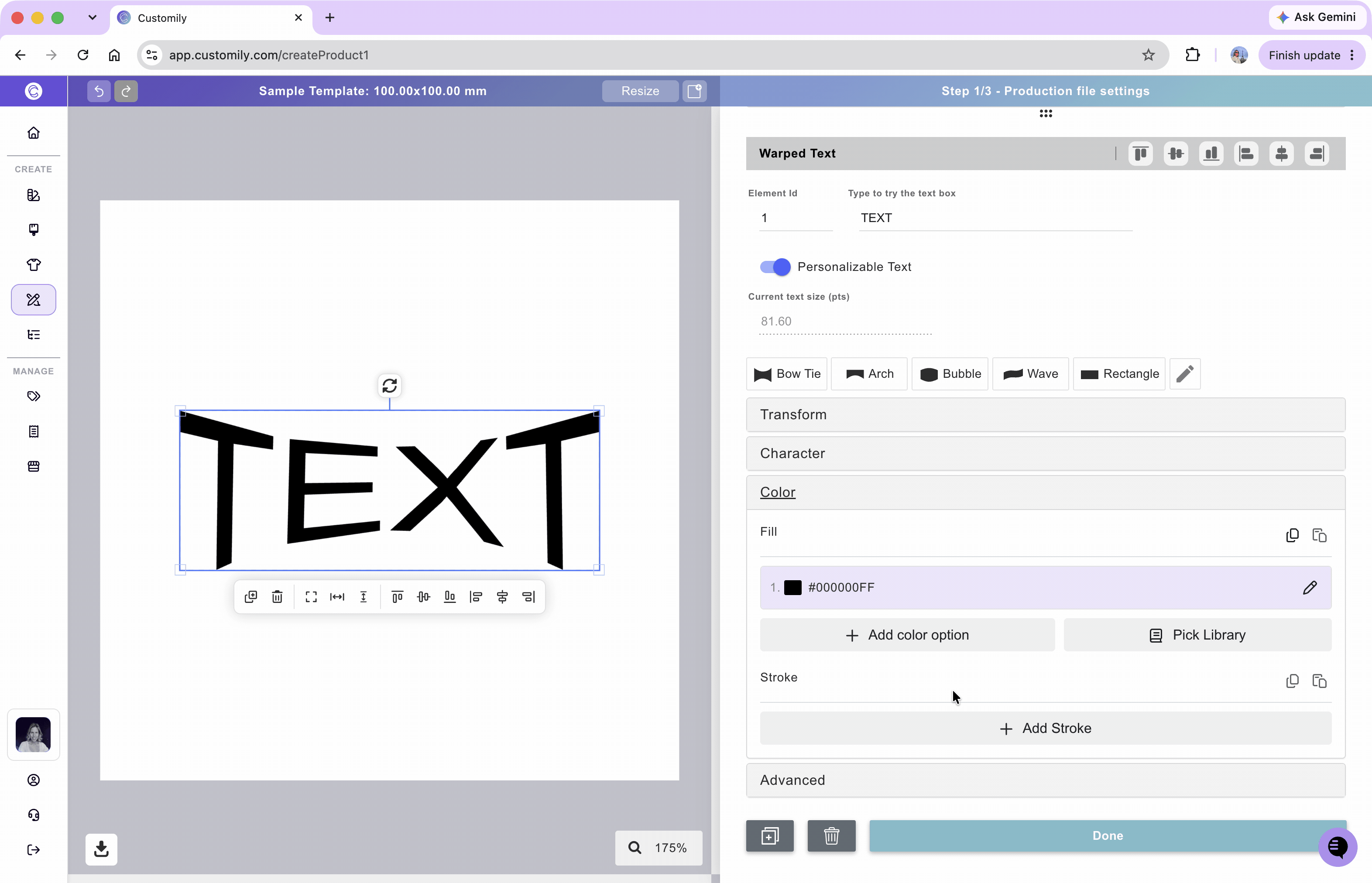Toggle the Personalizable Text switch
The width and height of the screenshot is (1372, 883).
(x=775, y=267)
